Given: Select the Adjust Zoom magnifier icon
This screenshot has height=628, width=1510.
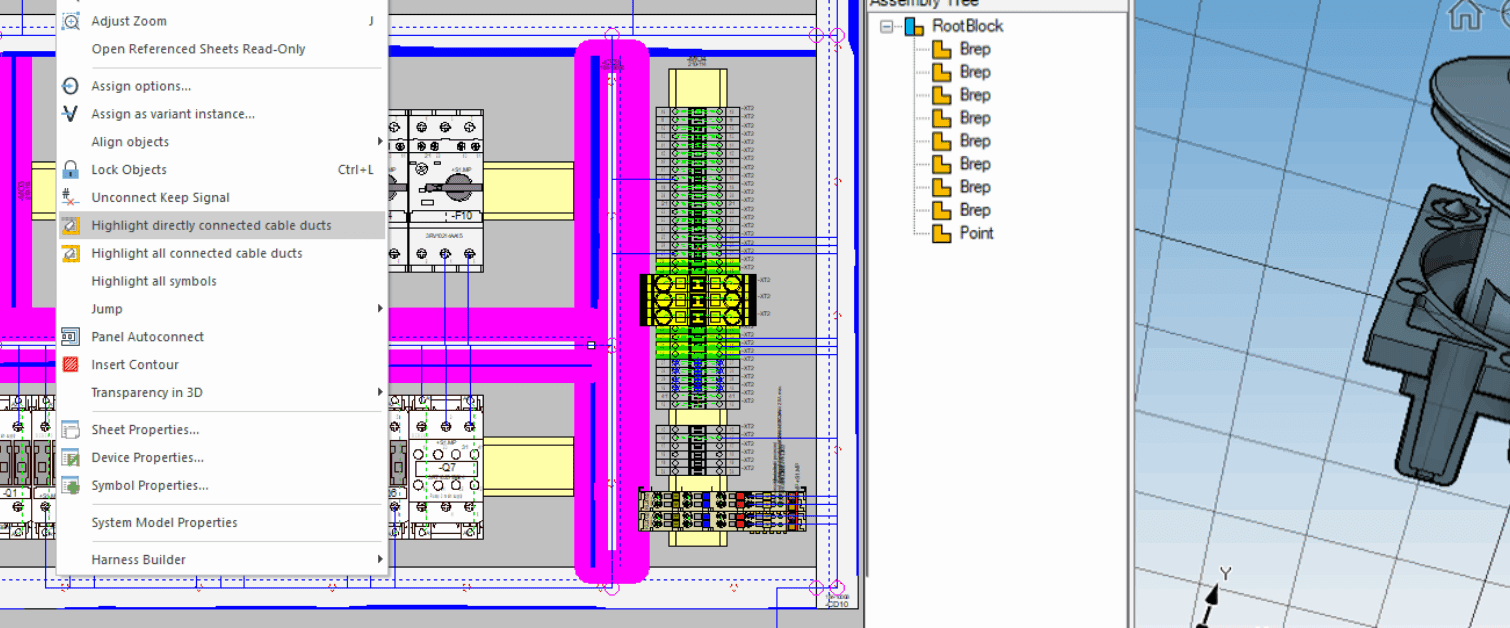Looking at the screenshot, I should (x=70, y=20).
